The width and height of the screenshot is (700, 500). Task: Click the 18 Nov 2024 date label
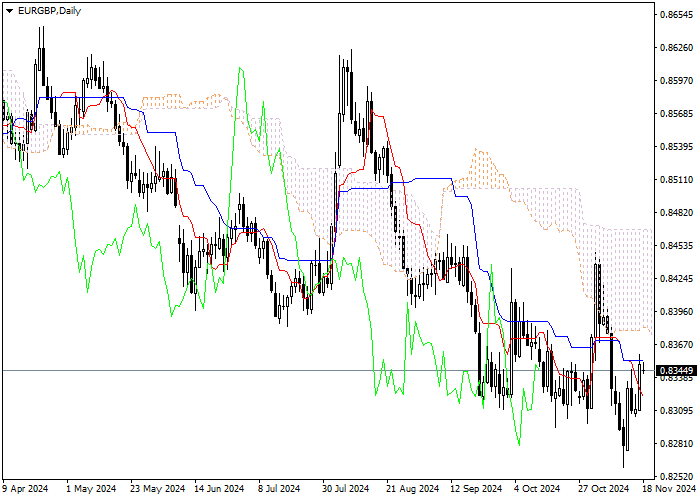(x=669, y=489)
